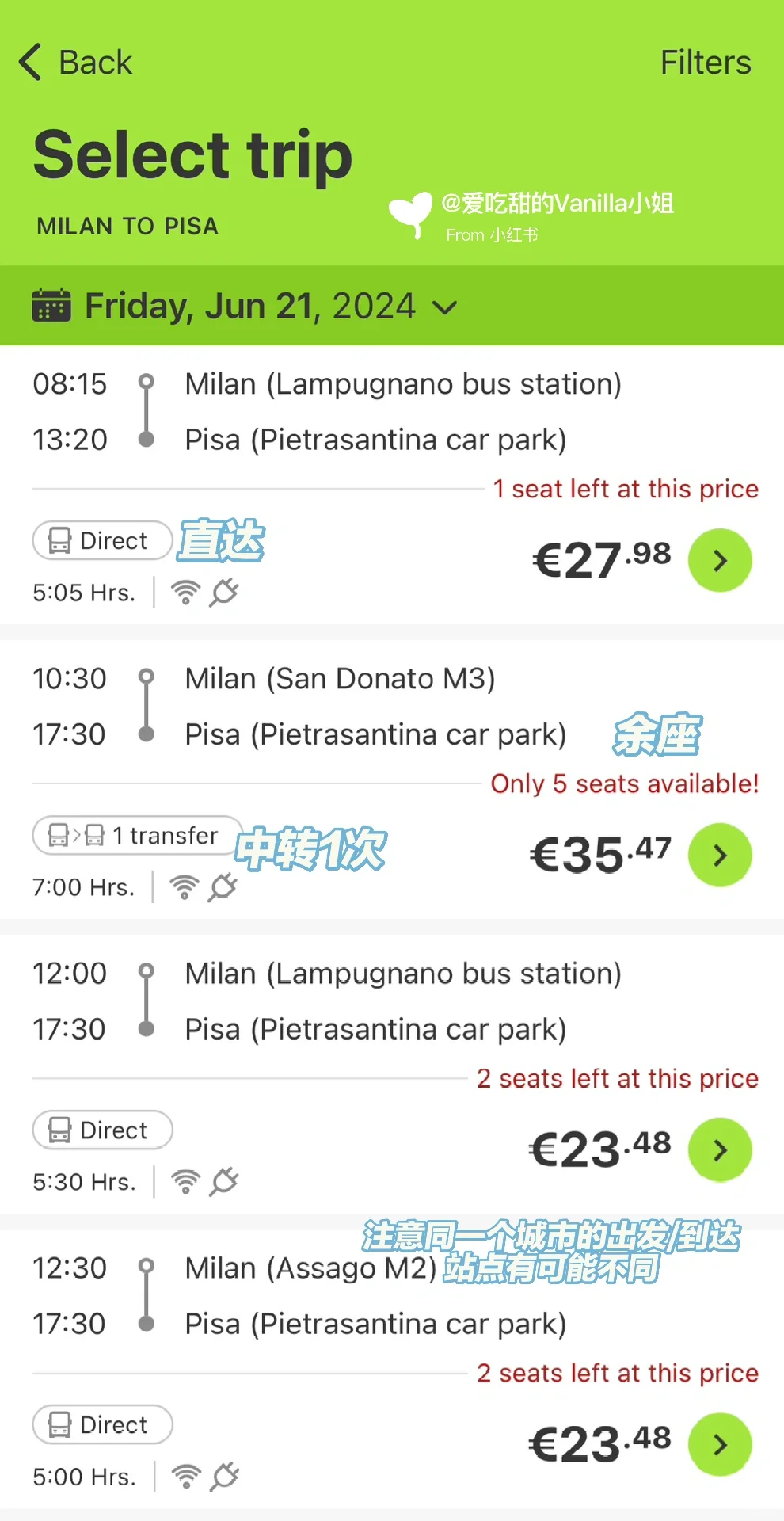784x1521 pixels.
Task: Tap the power plug icon on 10:30 trip
Action: click(223, 887)
